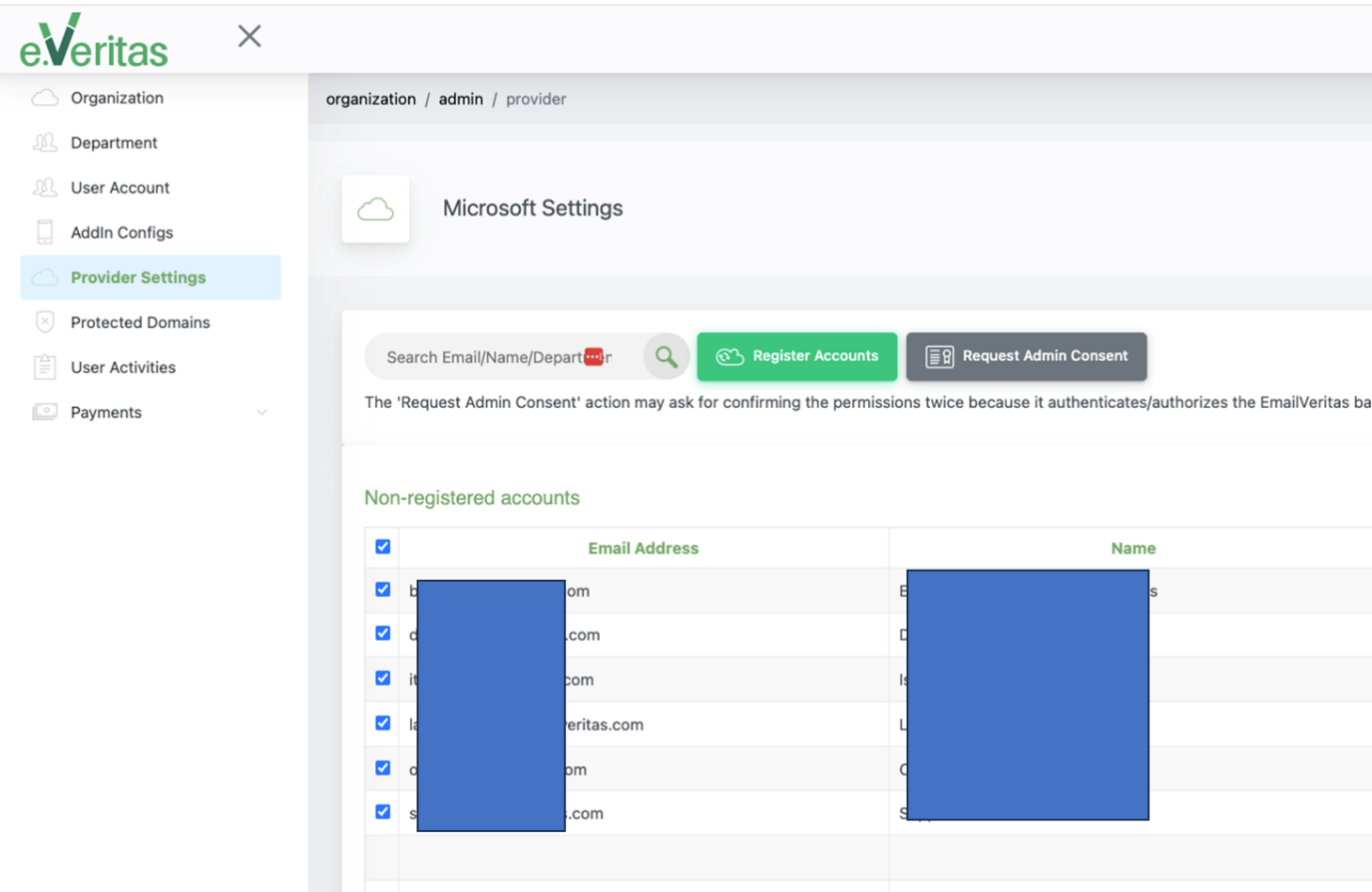Uncheck the third account row checkbox
Viewport: 1372px width, 892px height.
tap(383, 678)
